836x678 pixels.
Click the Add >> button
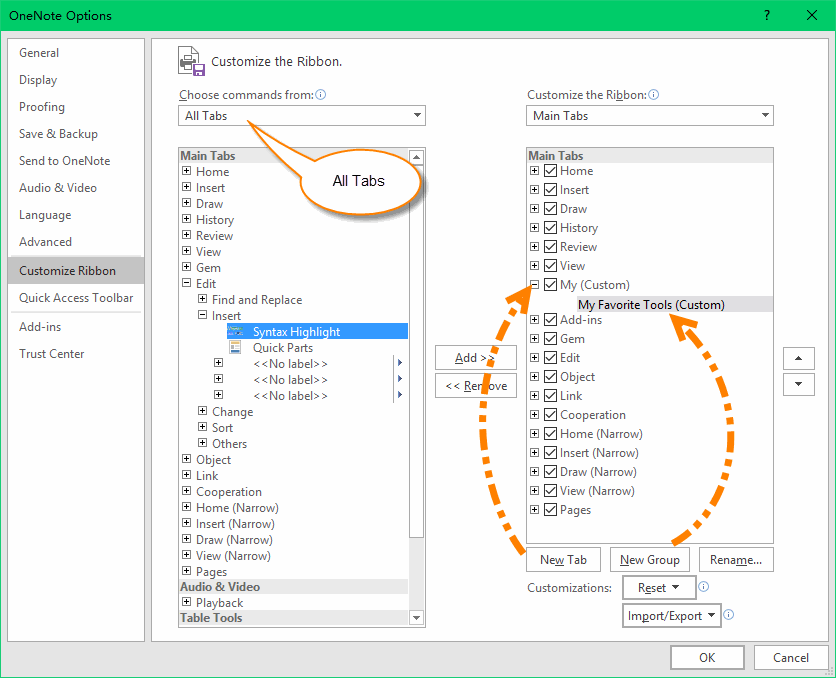coord(476,358)
